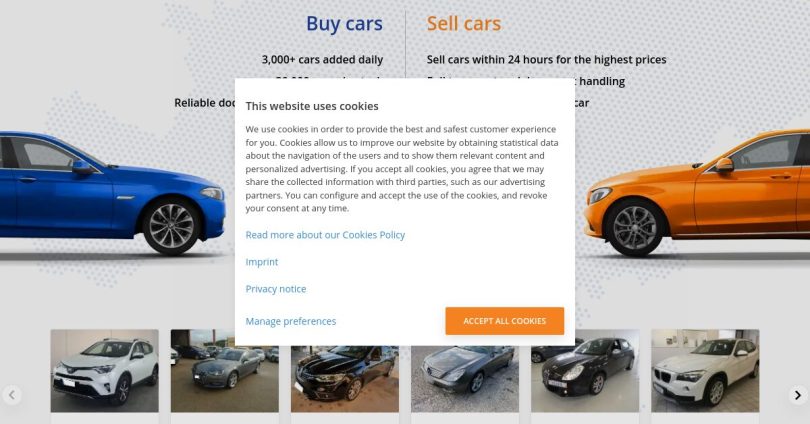Open the grey Mercedes coupe thumbnail

[465, 379]
